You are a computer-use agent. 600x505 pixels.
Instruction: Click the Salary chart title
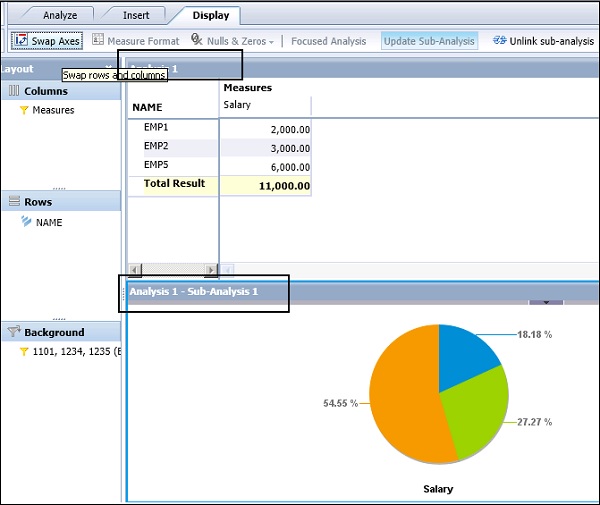(x=438, y=489)
